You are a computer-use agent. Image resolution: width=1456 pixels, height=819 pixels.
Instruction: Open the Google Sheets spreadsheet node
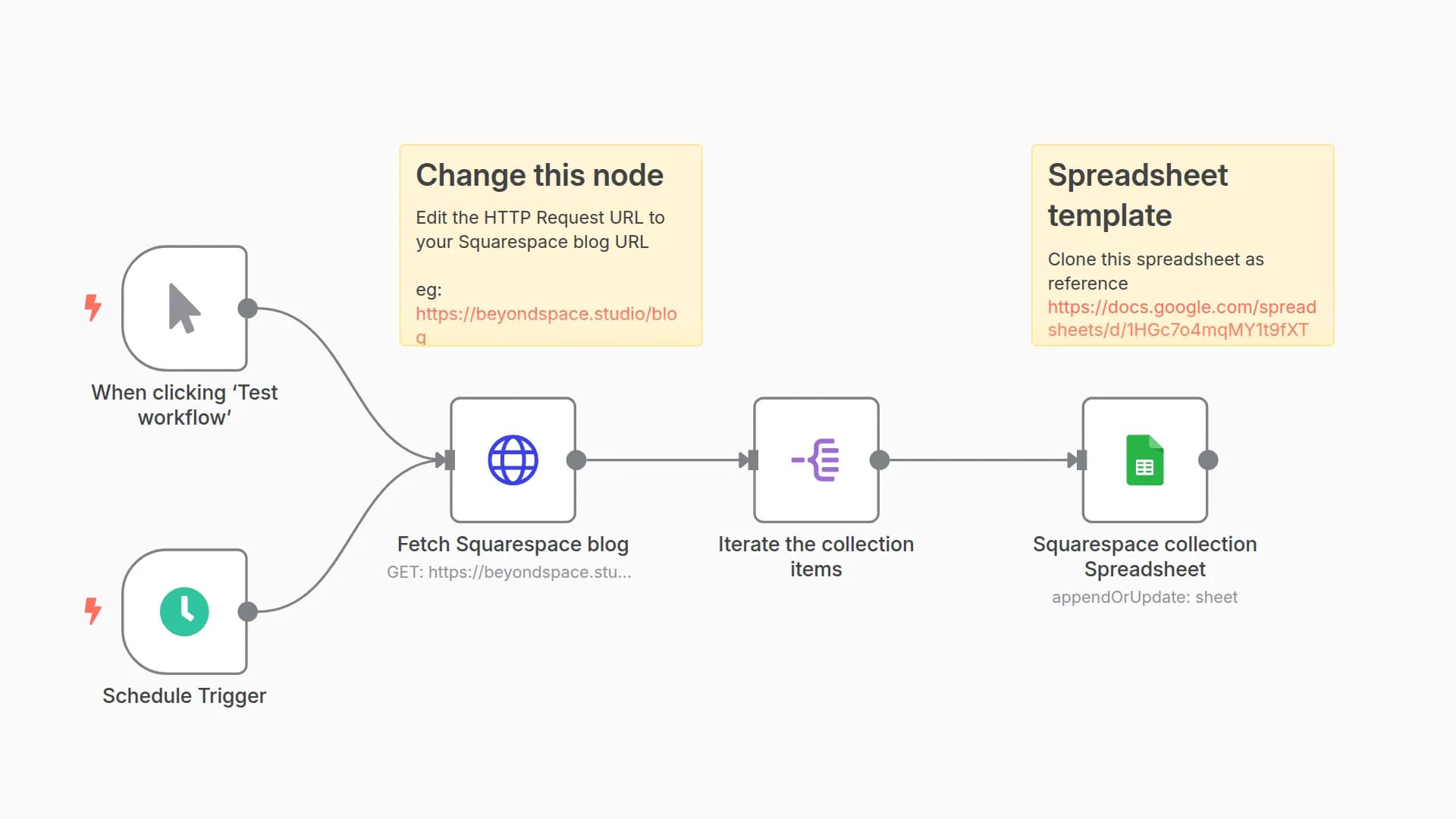(1144, 460)
